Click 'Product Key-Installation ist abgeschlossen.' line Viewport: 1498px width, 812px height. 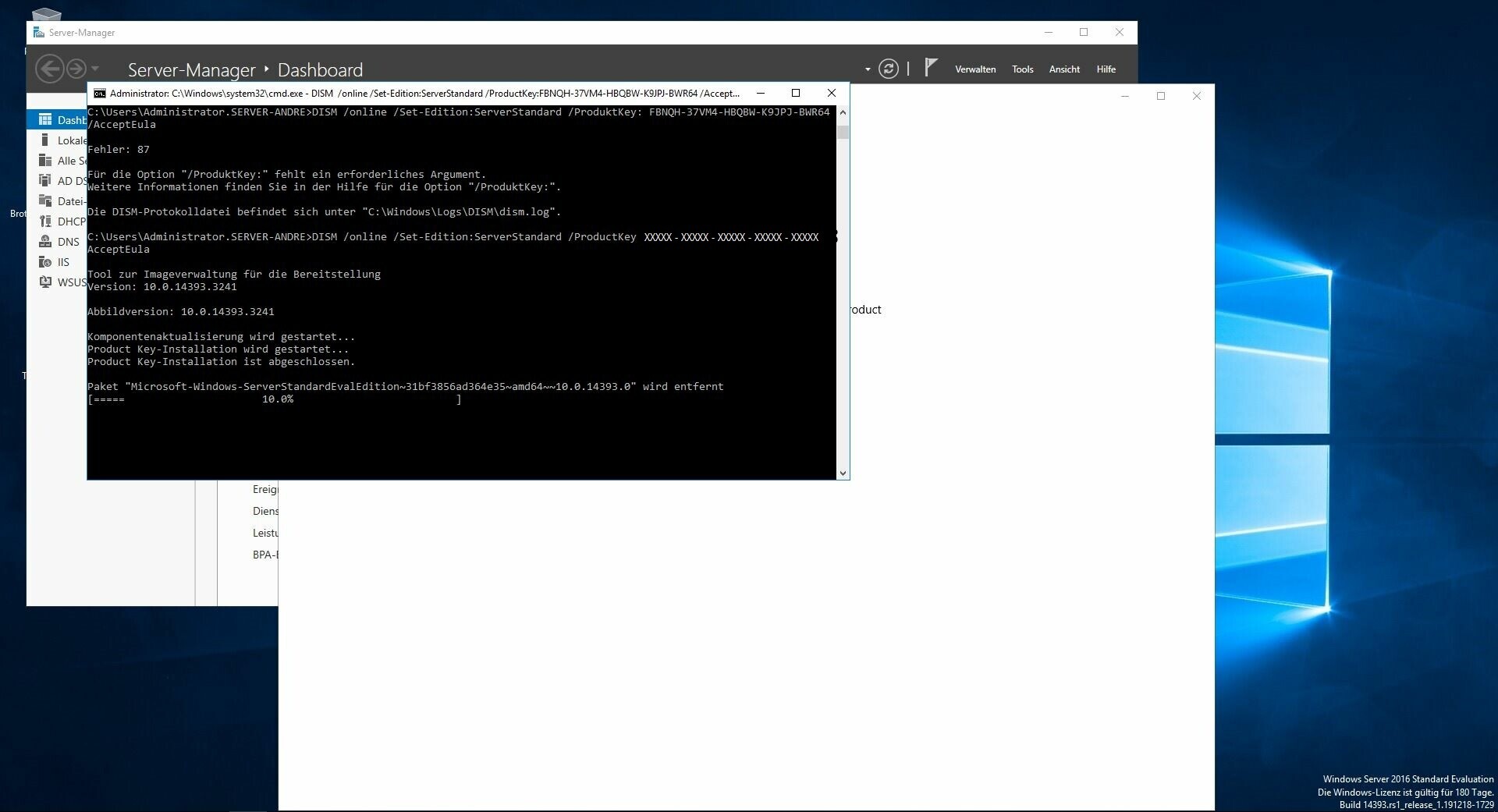pyautogui.click(x=222, y=362)
